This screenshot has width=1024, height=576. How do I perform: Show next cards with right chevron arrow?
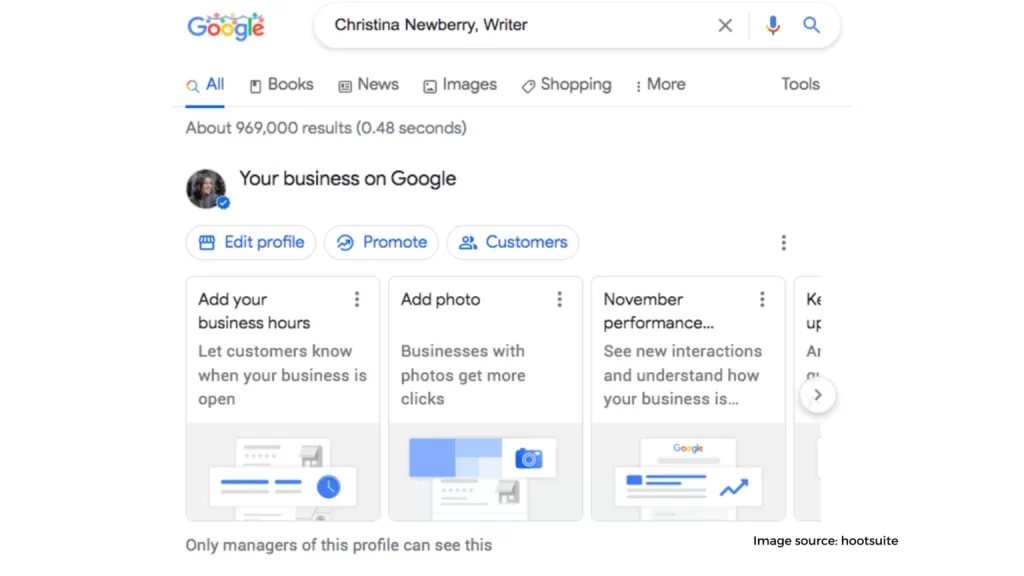click(818, 395)
